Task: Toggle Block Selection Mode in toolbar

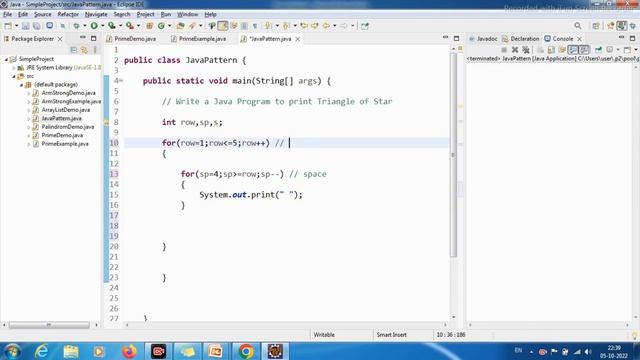Action: 244,26
